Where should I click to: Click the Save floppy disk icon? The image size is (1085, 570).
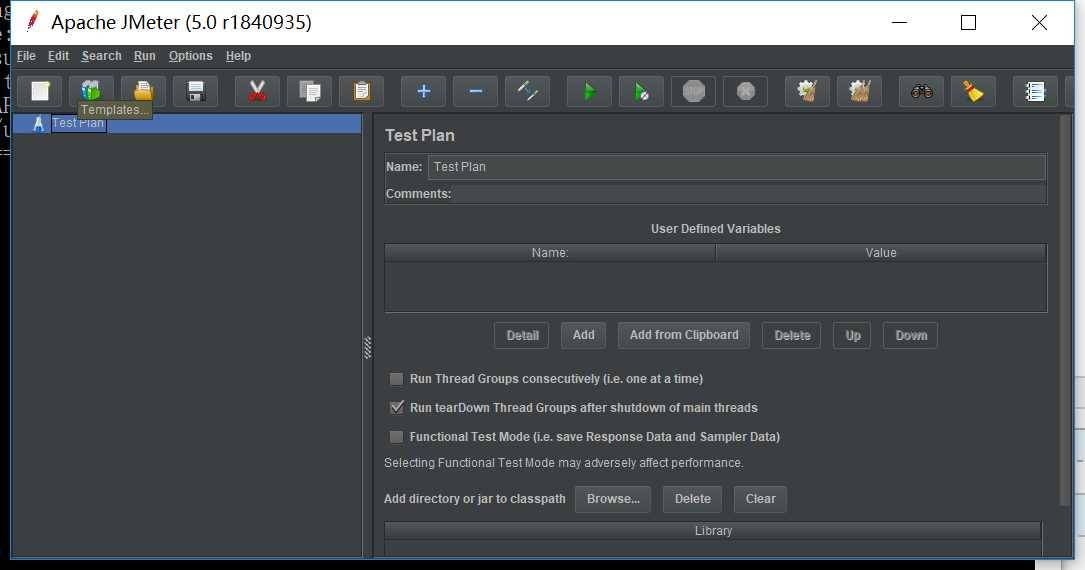(x=196, y=91)
